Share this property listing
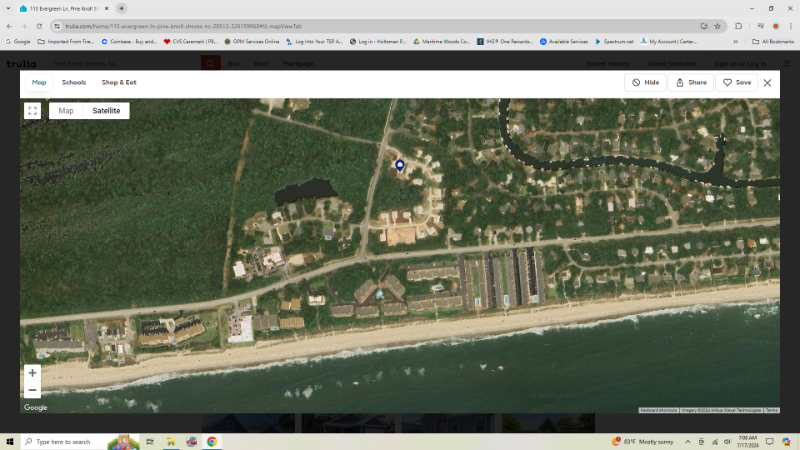 click(691, 83)
